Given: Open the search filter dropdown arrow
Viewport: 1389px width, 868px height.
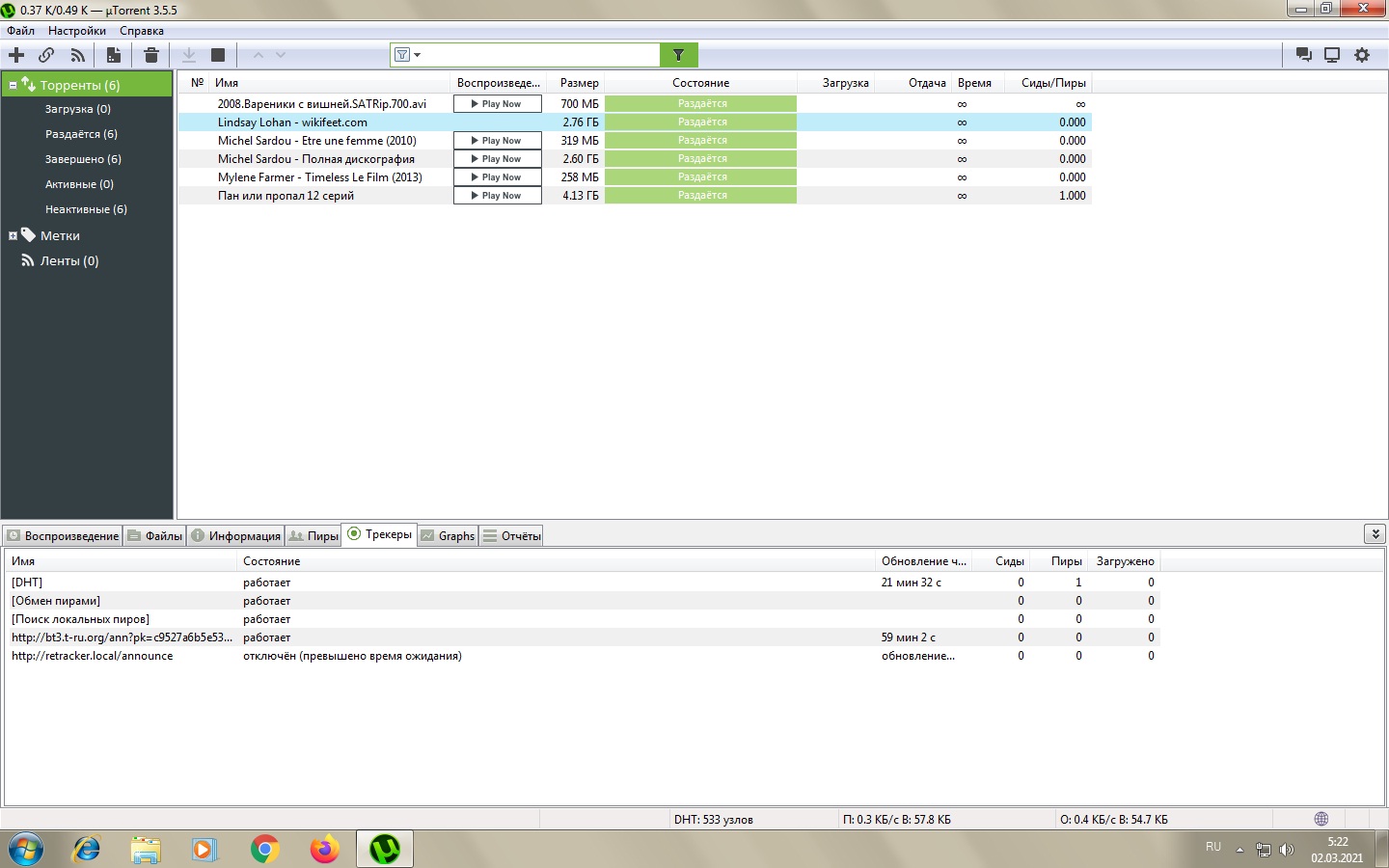Looking at the screenshot, I should pos(418,55).
